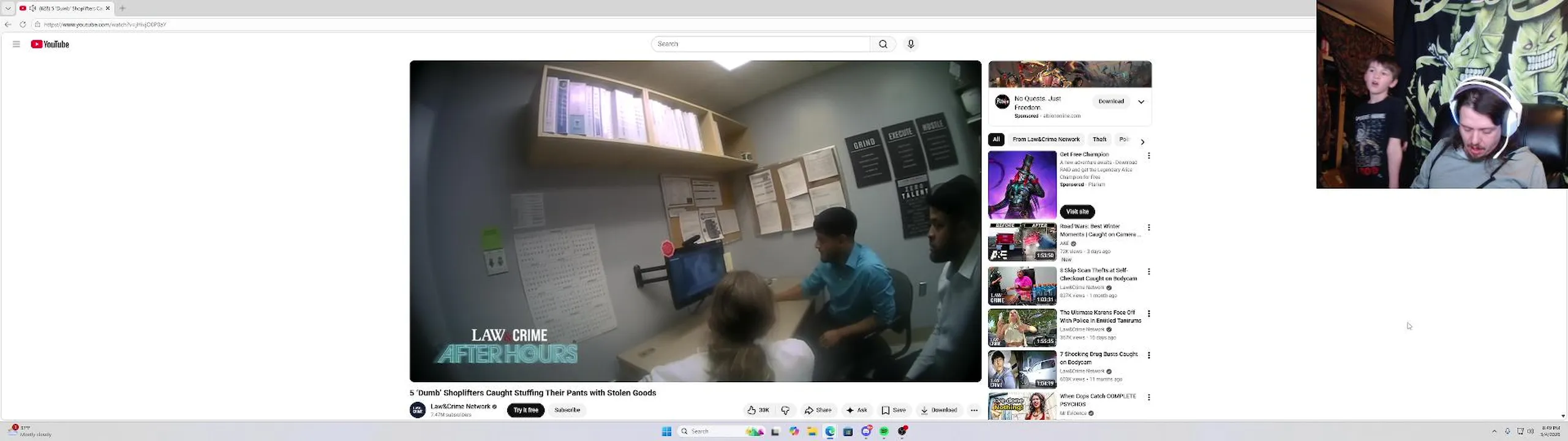This screenshot has height=441, width=1568.
Task: Like the video with thumbs up
Action: point(758,410)
